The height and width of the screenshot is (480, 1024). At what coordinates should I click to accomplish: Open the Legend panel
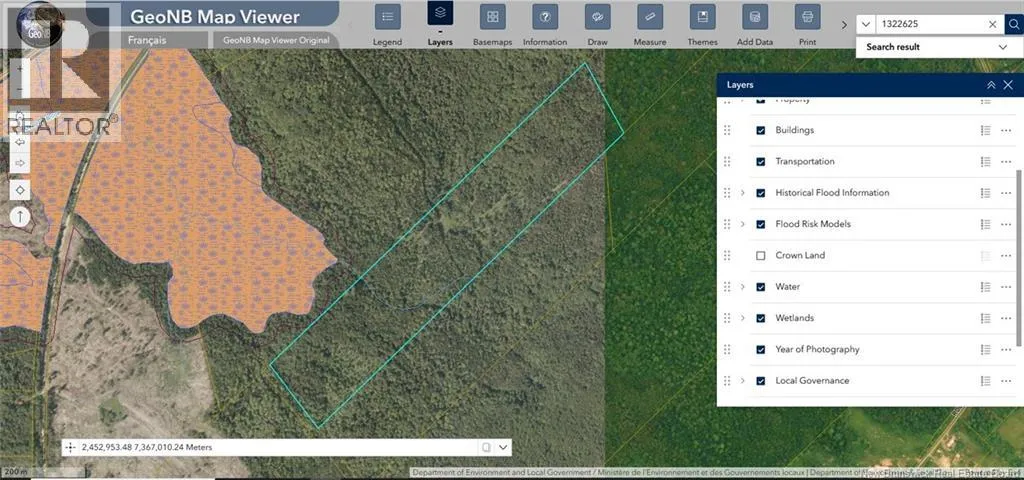coord(387,17)
